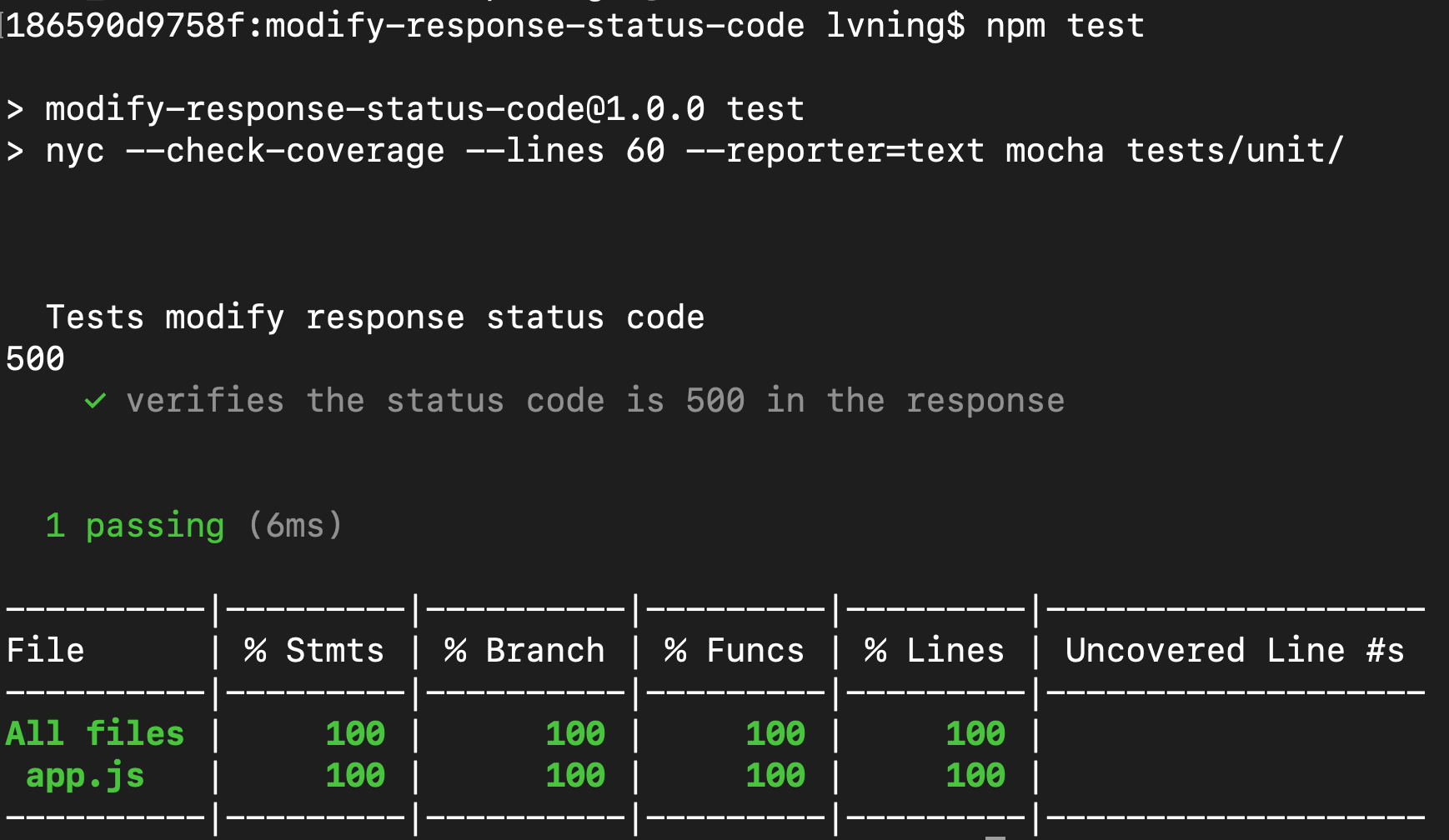
Task: Click the app.js % Stmts value 100
Action: 355,776
